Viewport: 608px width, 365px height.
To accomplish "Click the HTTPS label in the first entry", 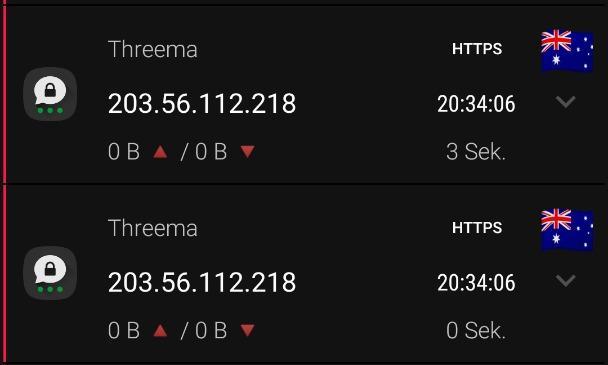I will pyautogui.click(x=477, y=49).
